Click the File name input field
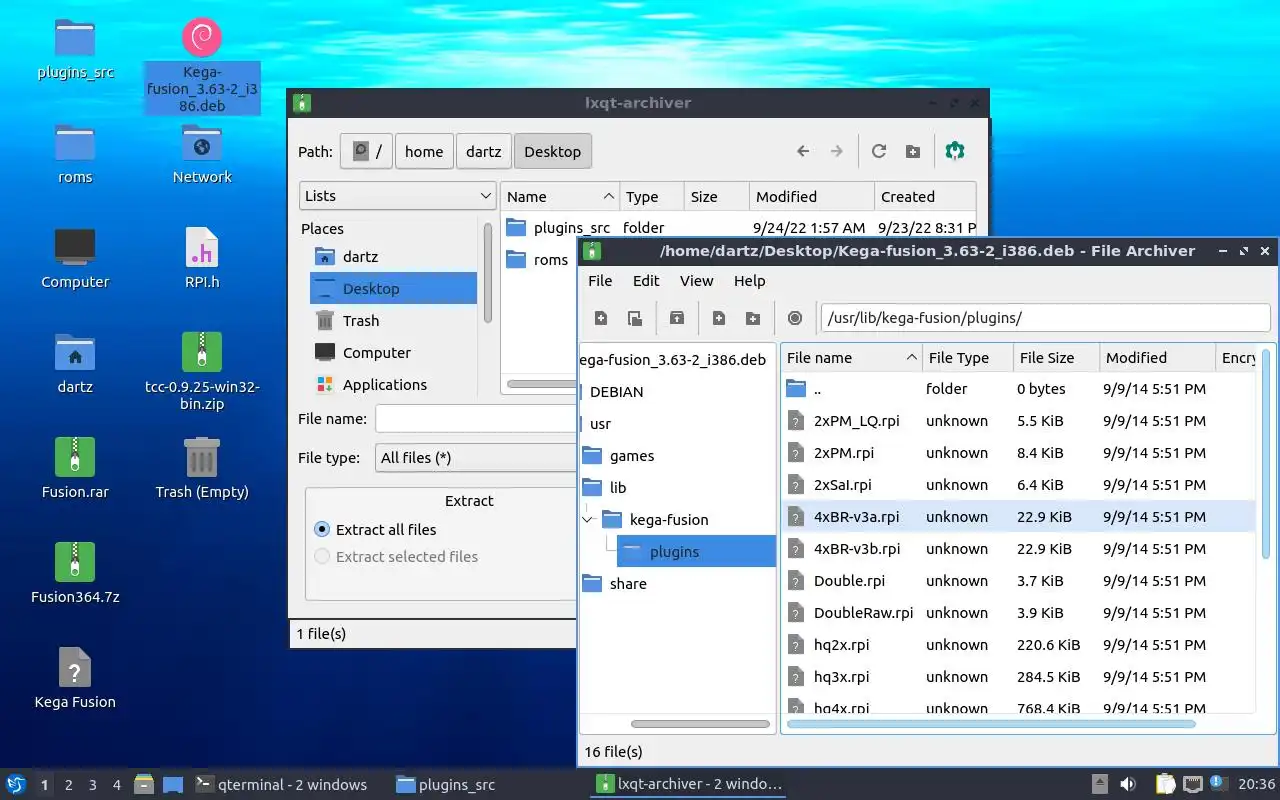Screen dimensions: 1280x800 (x=476, y=418)
